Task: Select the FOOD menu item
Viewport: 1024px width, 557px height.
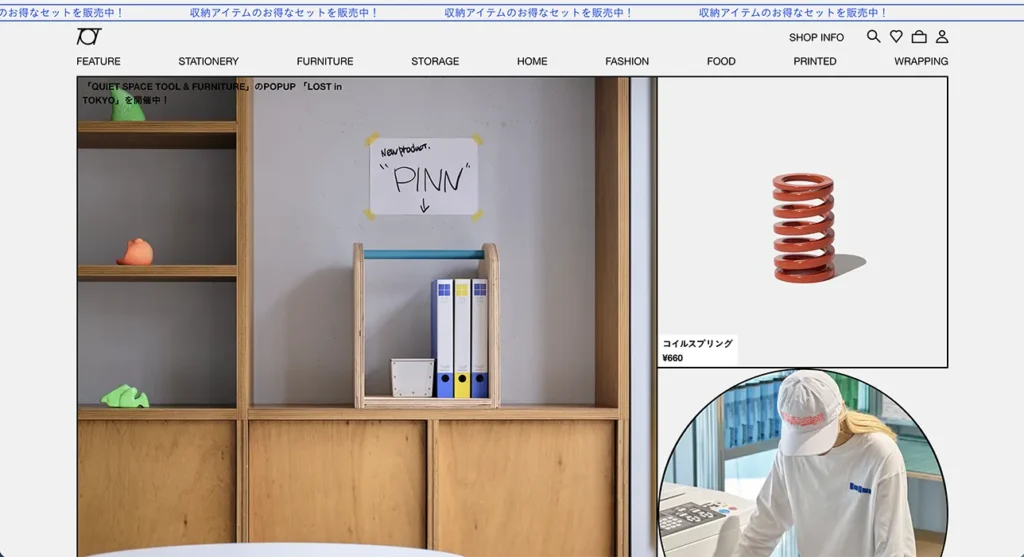Action: (x=721, y=61)
